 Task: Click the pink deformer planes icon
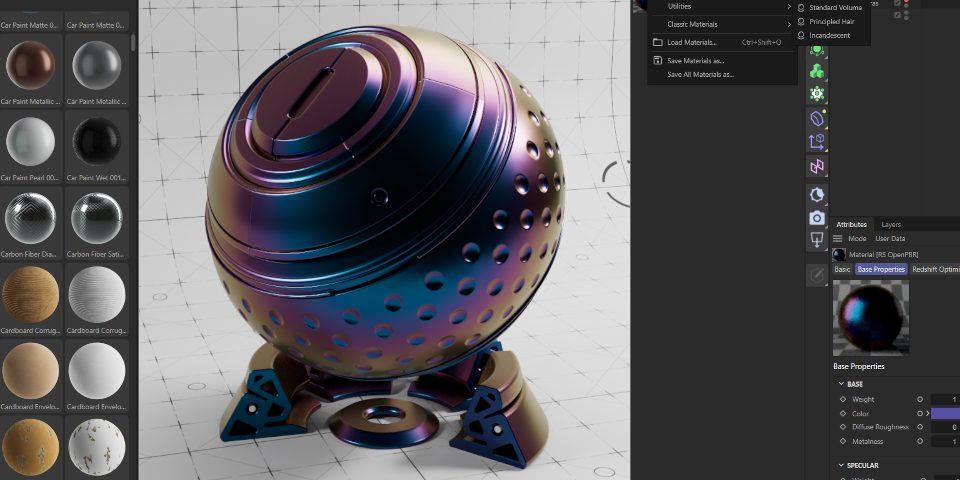(817, 166)
